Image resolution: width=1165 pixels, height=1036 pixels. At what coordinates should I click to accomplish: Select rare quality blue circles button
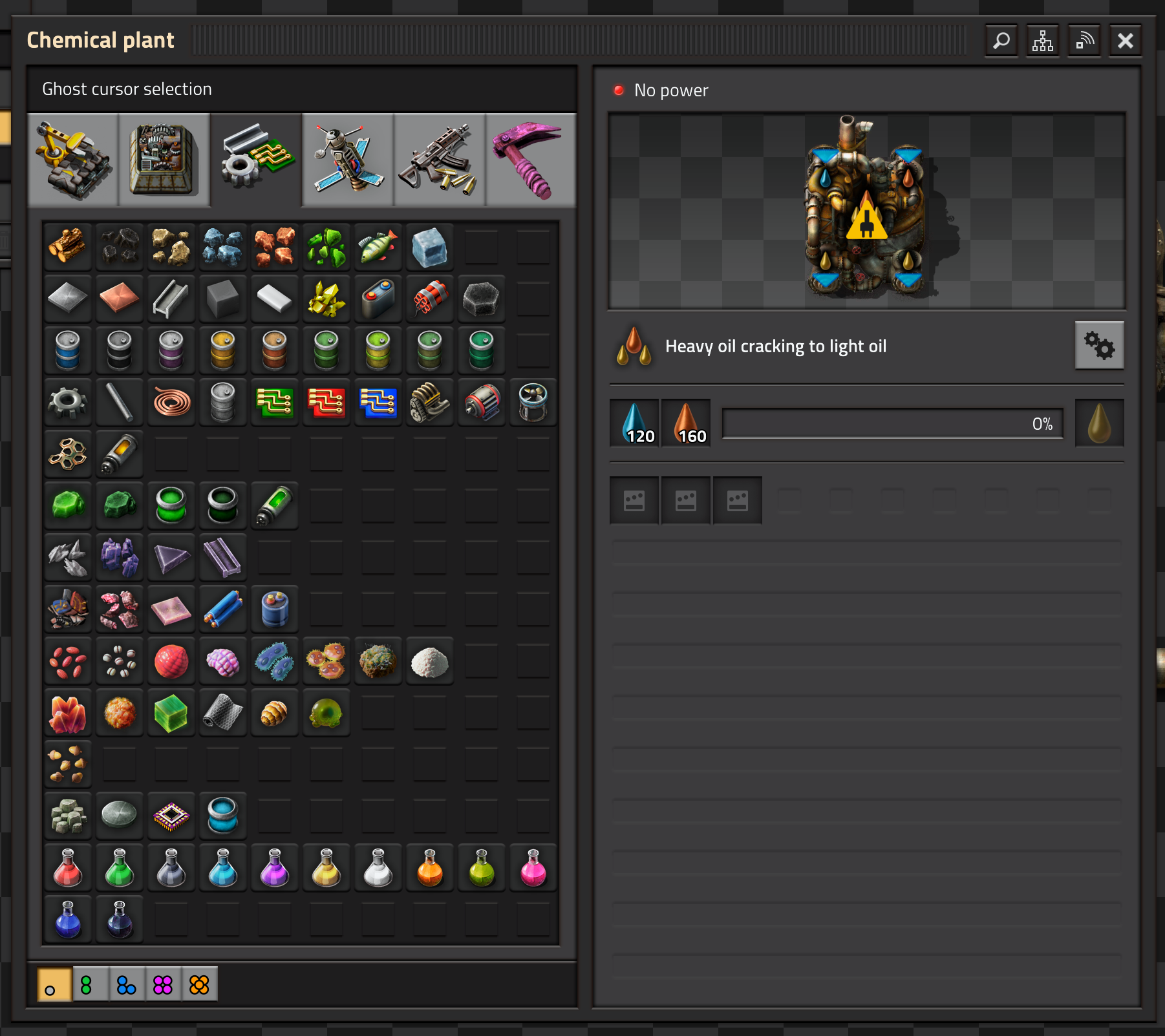coord(127,984)
